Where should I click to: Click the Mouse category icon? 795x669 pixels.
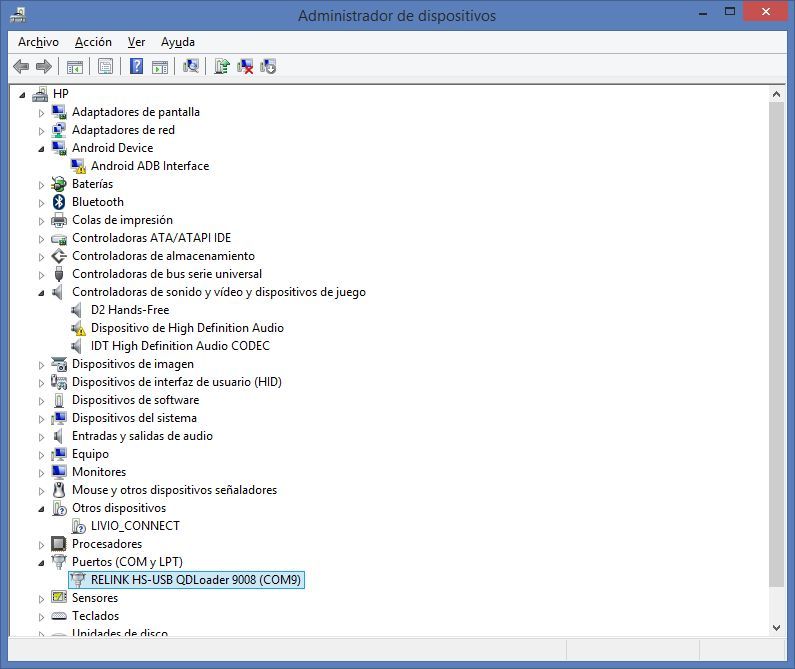click(59, 490)
